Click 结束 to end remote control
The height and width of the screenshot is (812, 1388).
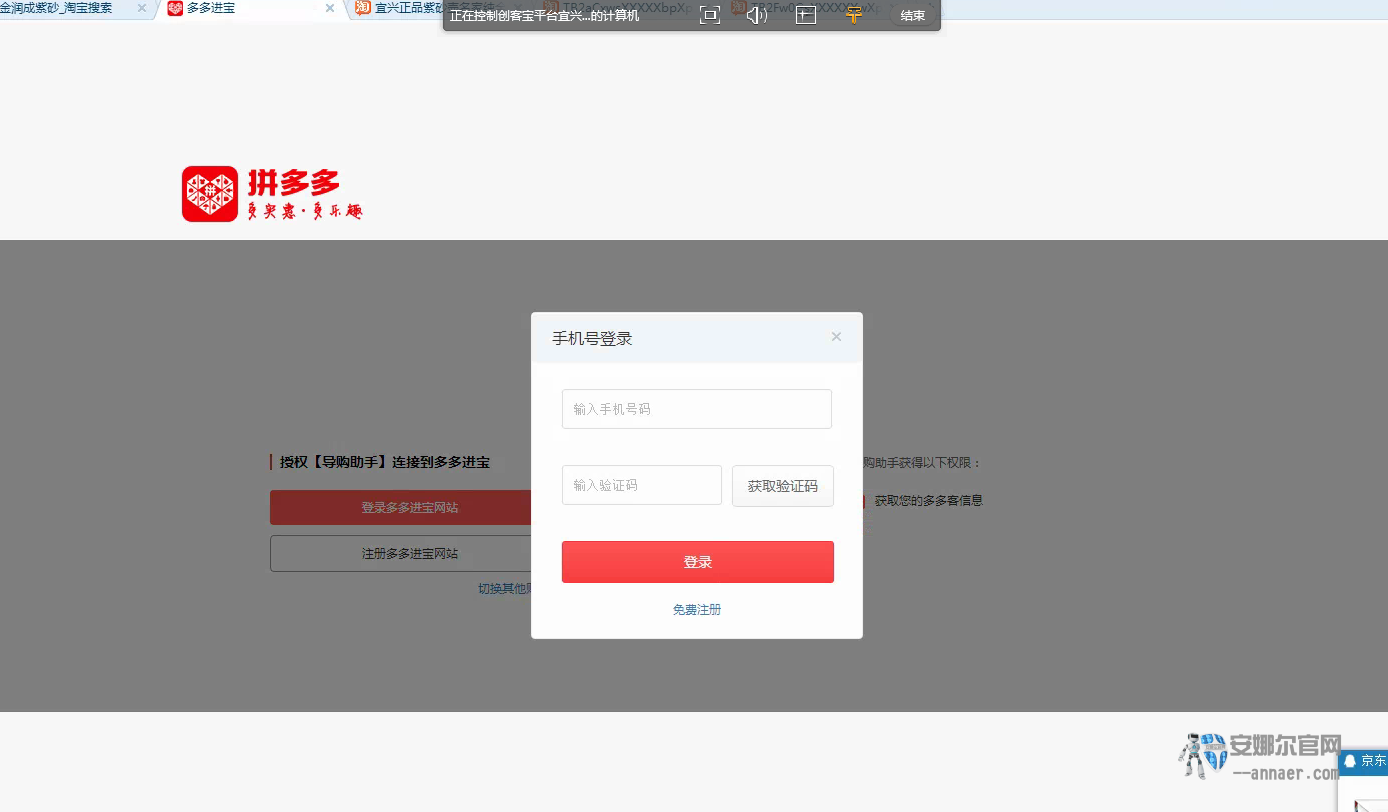tap(913, 15)
